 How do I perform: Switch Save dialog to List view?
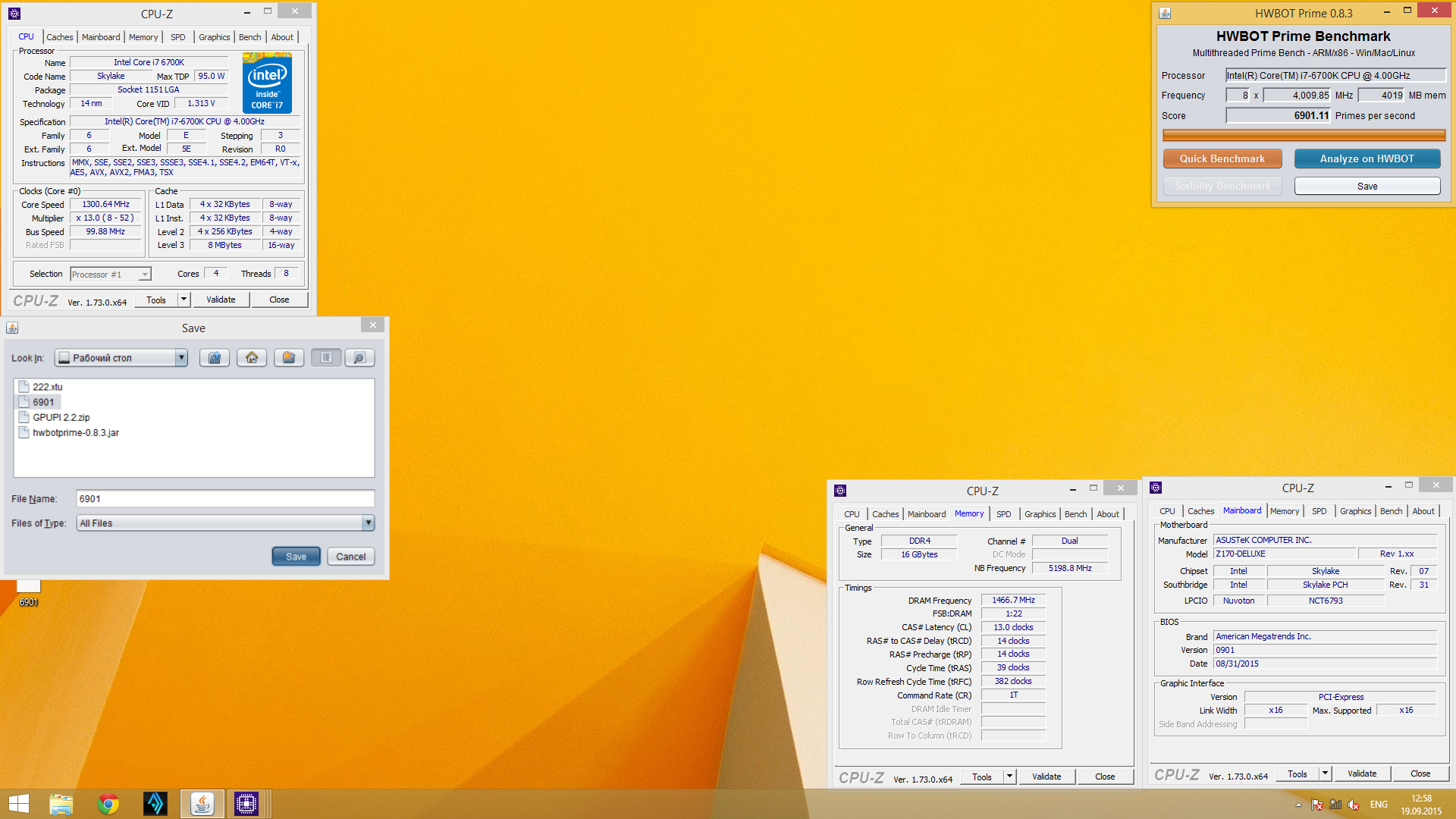(326, 358)
